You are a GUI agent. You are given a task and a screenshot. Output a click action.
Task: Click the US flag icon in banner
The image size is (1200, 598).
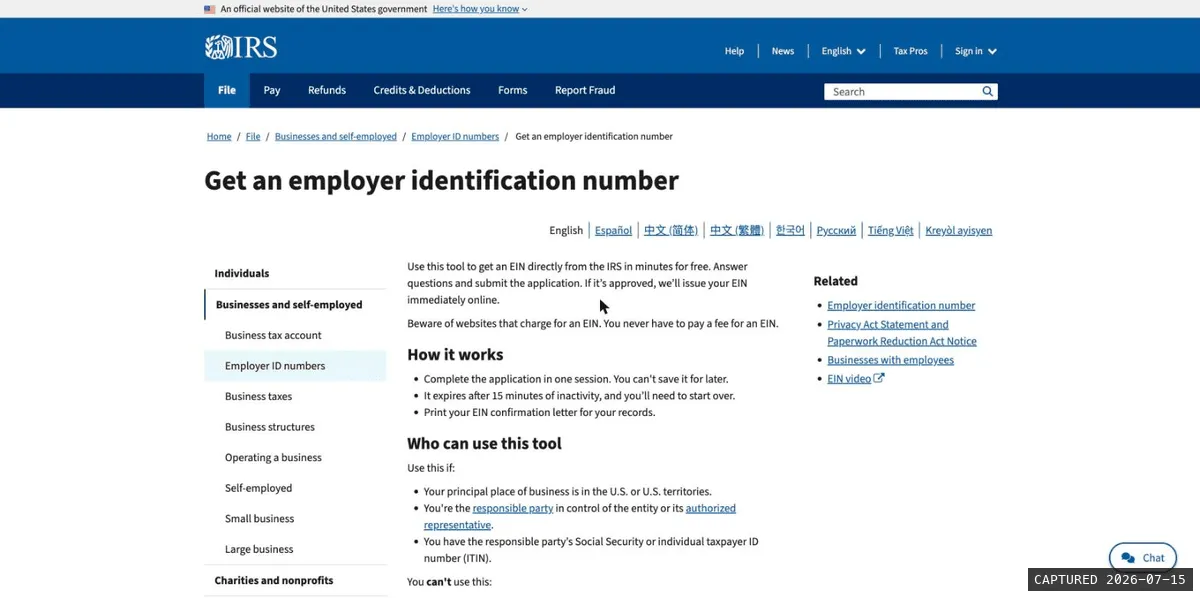coord(210,9)
